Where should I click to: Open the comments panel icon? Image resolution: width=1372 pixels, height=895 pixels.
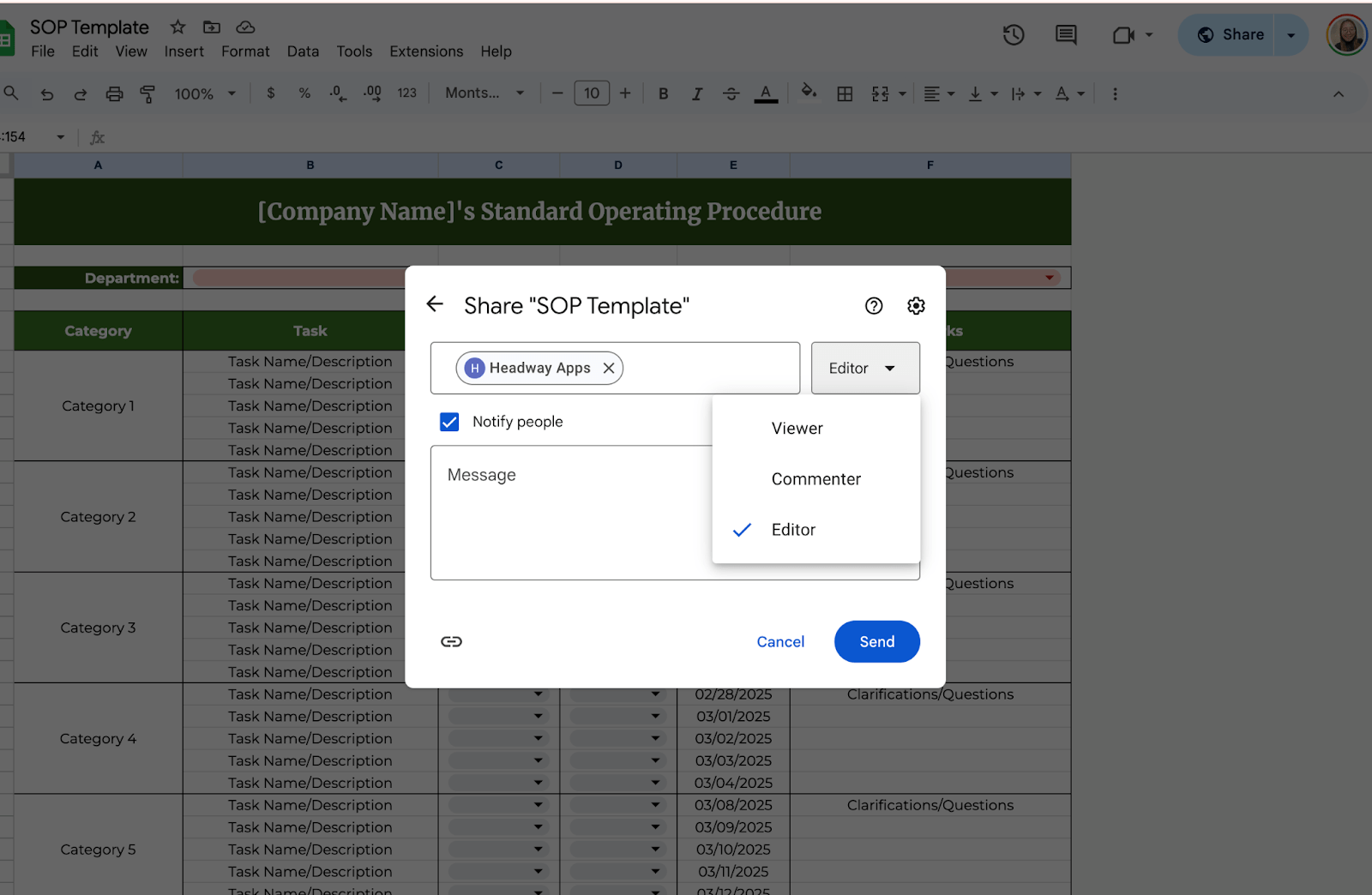click(1066, 35)
